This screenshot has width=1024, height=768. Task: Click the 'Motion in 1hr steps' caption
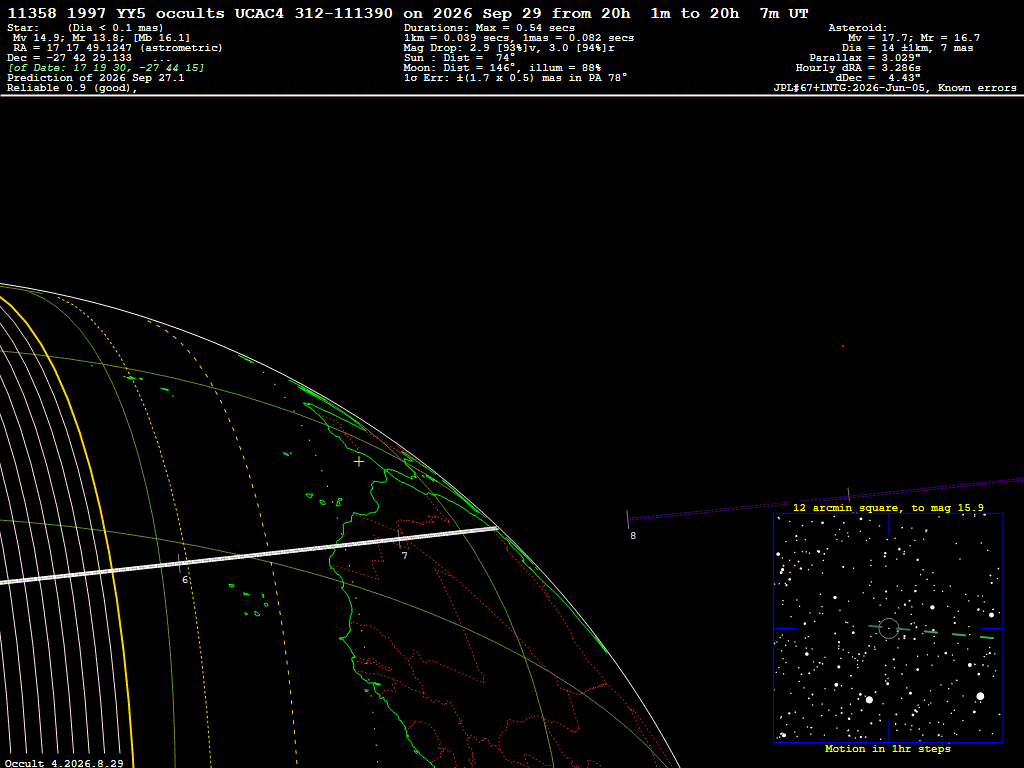pyautogui.click(x=888, y=748)
